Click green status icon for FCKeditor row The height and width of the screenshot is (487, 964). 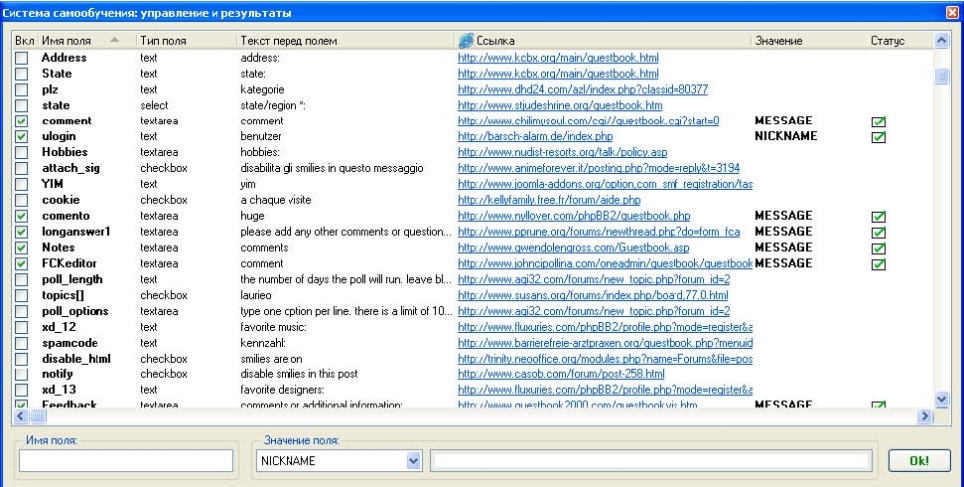coord(879,264)
